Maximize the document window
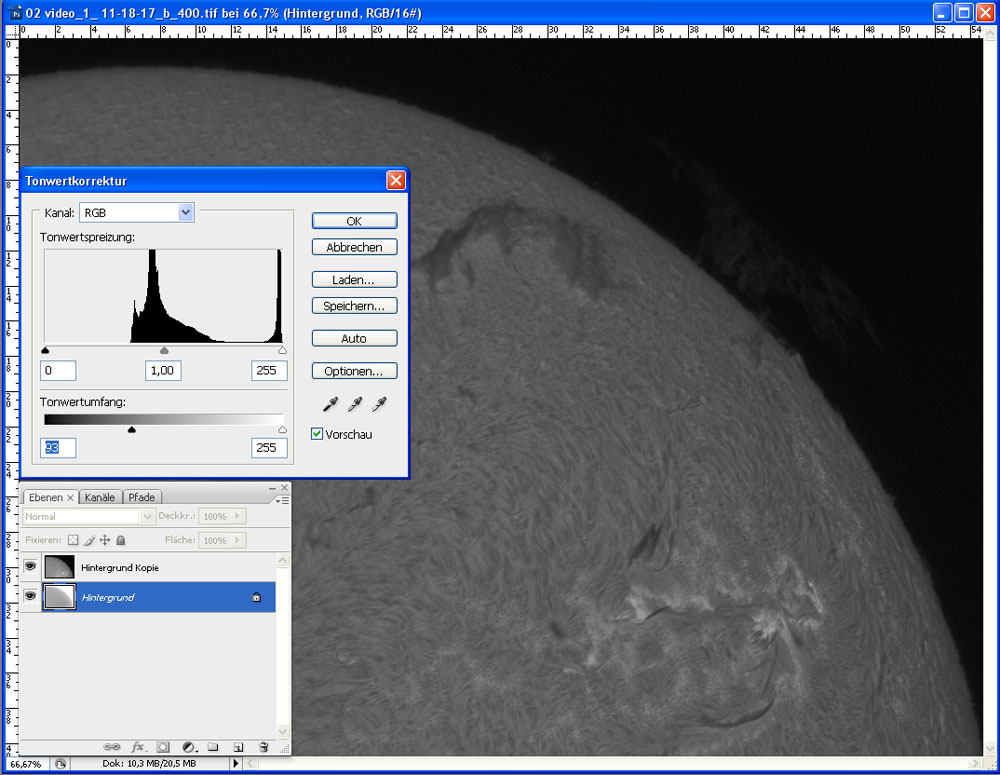 click(964, 13)
